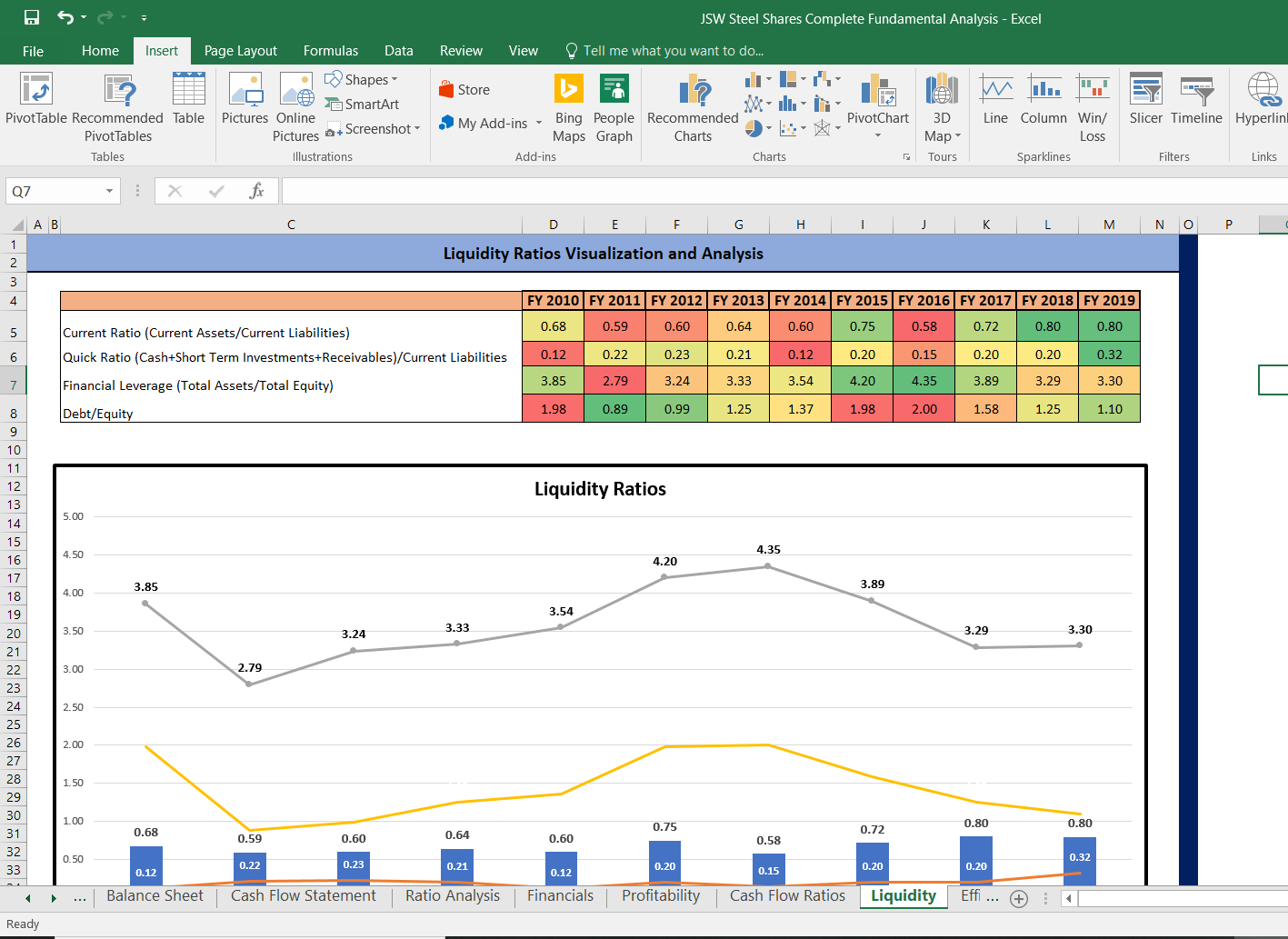The width and height of the screenshot is (1288, 939).
Task: Expand My Add-ins dropdown
Action: pos(539,123)
